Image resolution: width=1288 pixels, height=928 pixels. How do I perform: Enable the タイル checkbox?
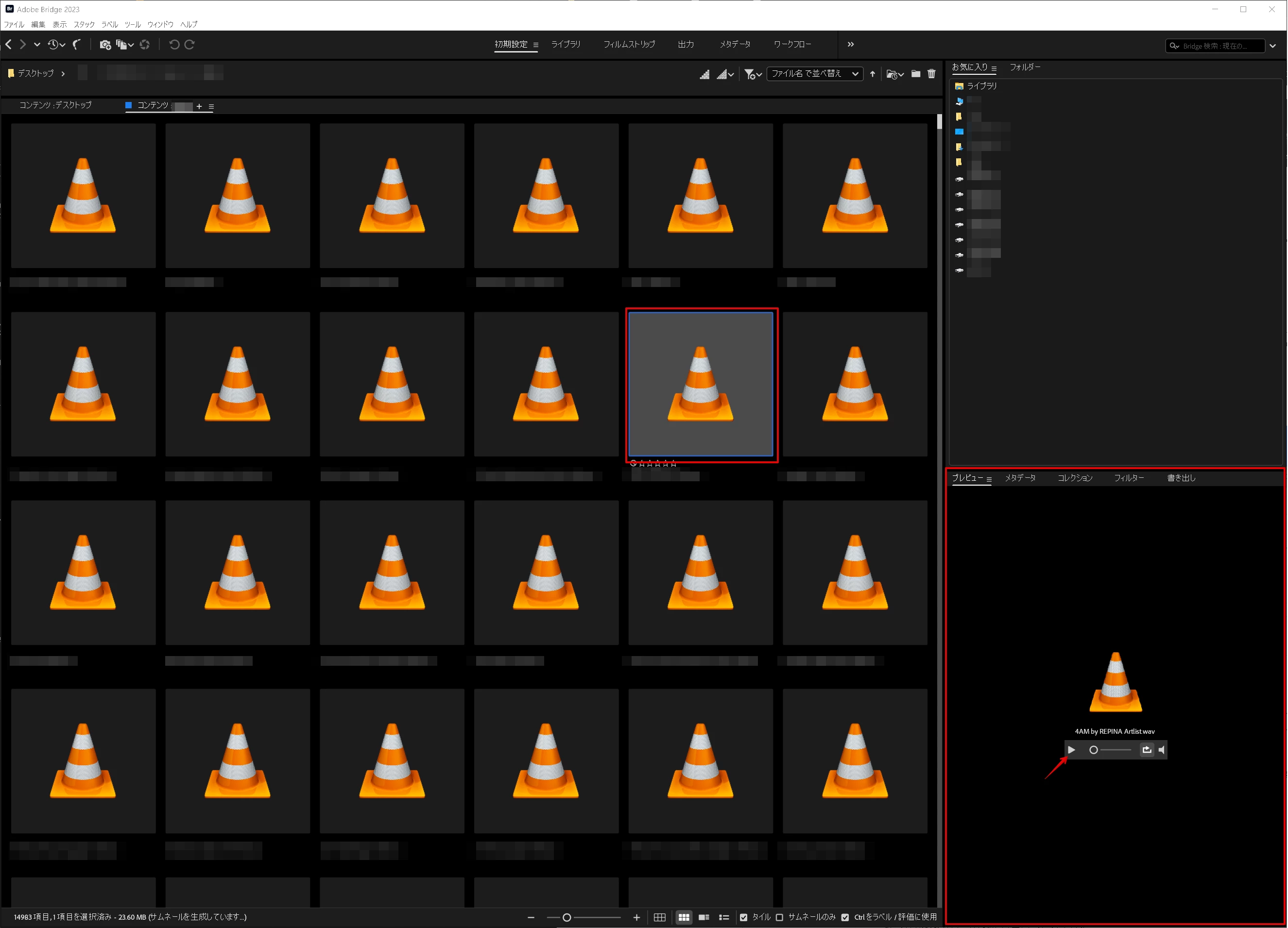coord(743,917)
